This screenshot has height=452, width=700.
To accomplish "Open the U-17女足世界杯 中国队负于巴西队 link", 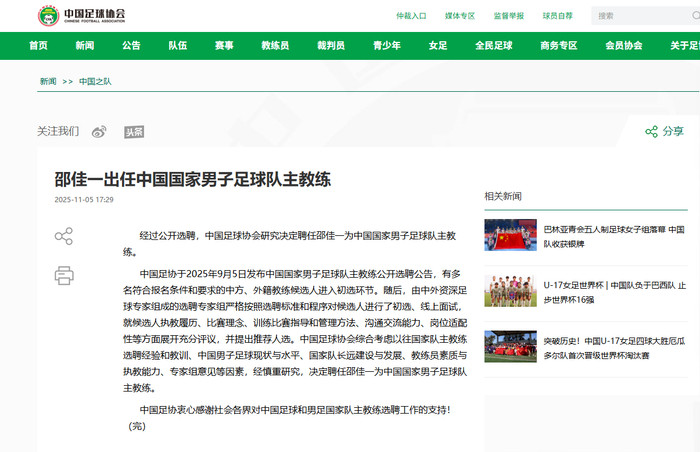I will [x=614, y=292].
